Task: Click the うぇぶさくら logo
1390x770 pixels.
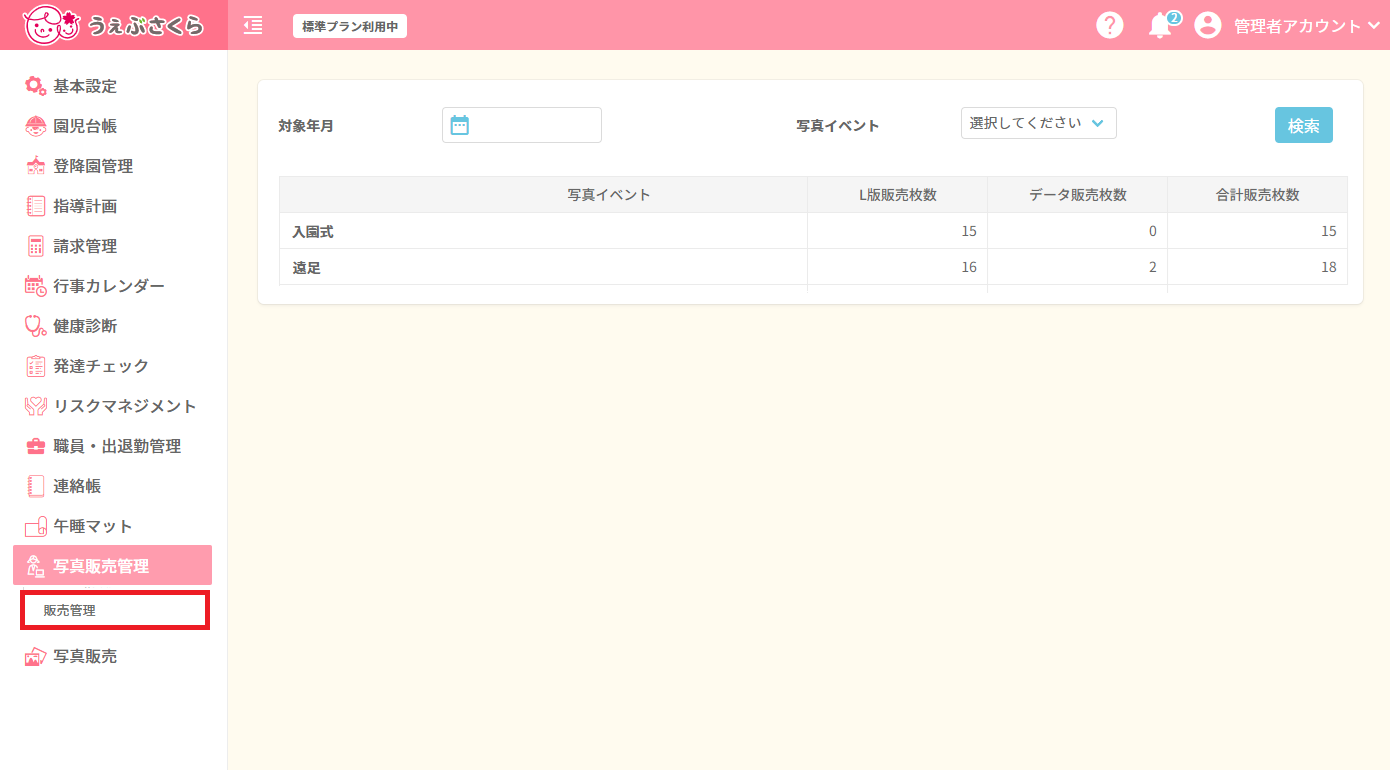Action: pyautogui.click(x=113, y=25)
